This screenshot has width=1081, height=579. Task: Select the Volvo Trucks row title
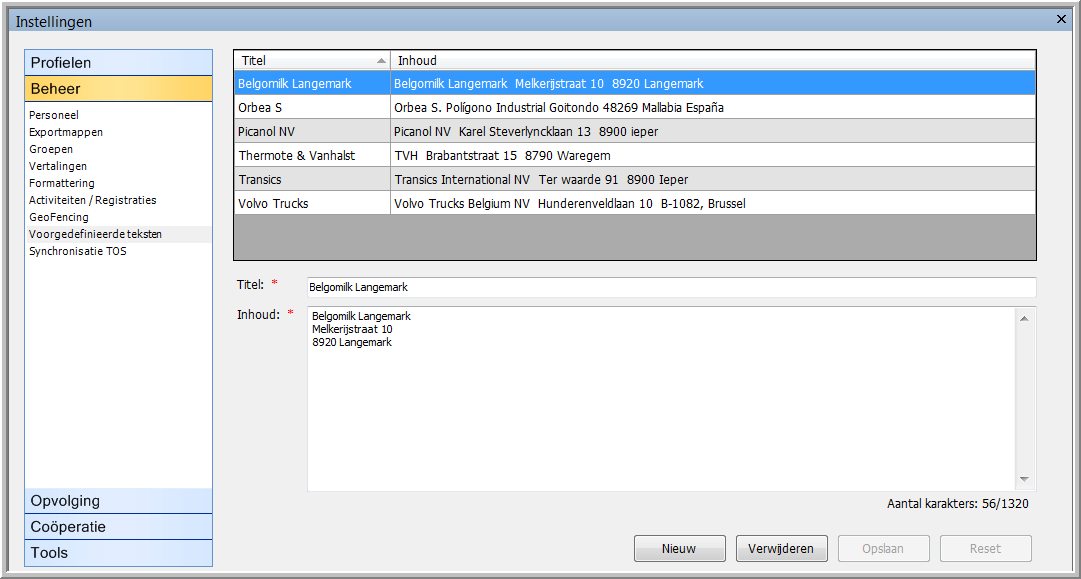(312, 203)
